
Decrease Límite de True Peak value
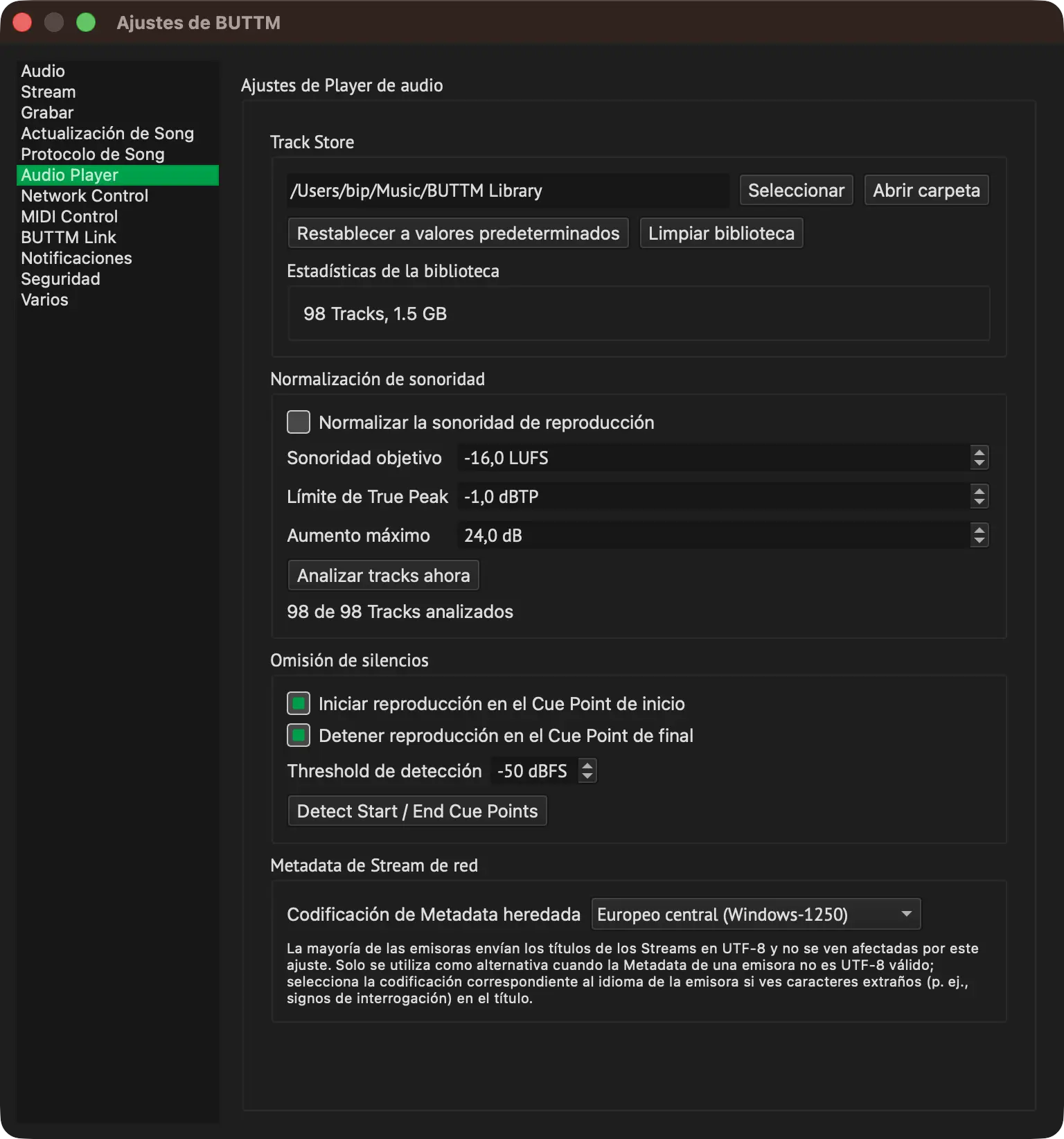coord(979,502)
